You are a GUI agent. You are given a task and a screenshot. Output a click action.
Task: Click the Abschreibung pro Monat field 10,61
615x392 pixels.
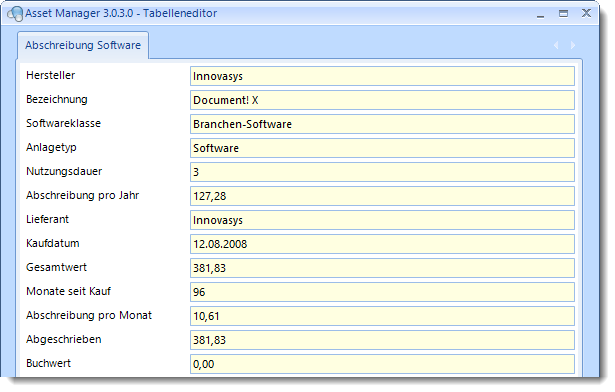(x=382, y=316)
